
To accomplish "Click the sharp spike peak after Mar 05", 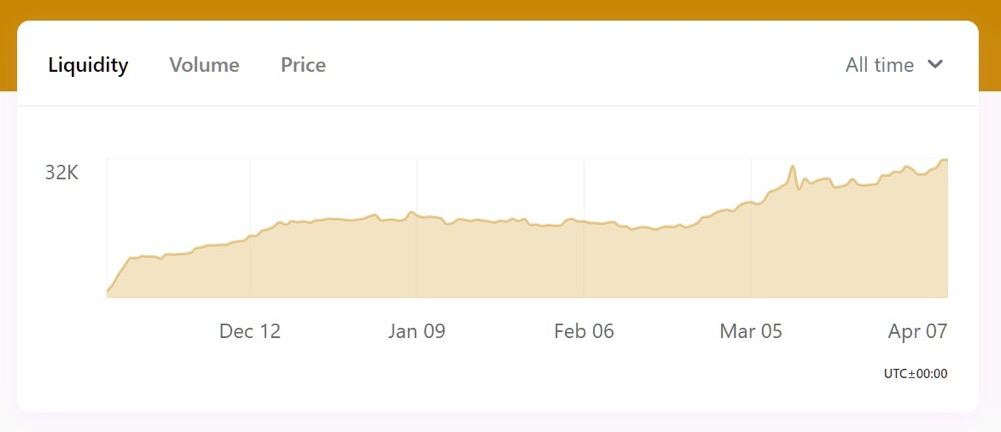I will click(x=792, y=167).
